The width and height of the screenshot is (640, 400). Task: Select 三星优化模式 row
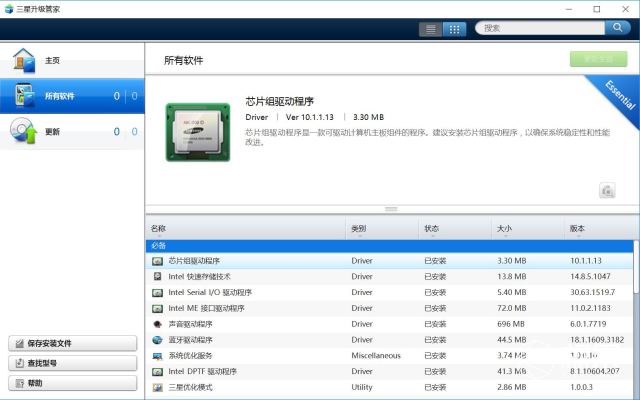pyautogui.click(x=389, y=387)
